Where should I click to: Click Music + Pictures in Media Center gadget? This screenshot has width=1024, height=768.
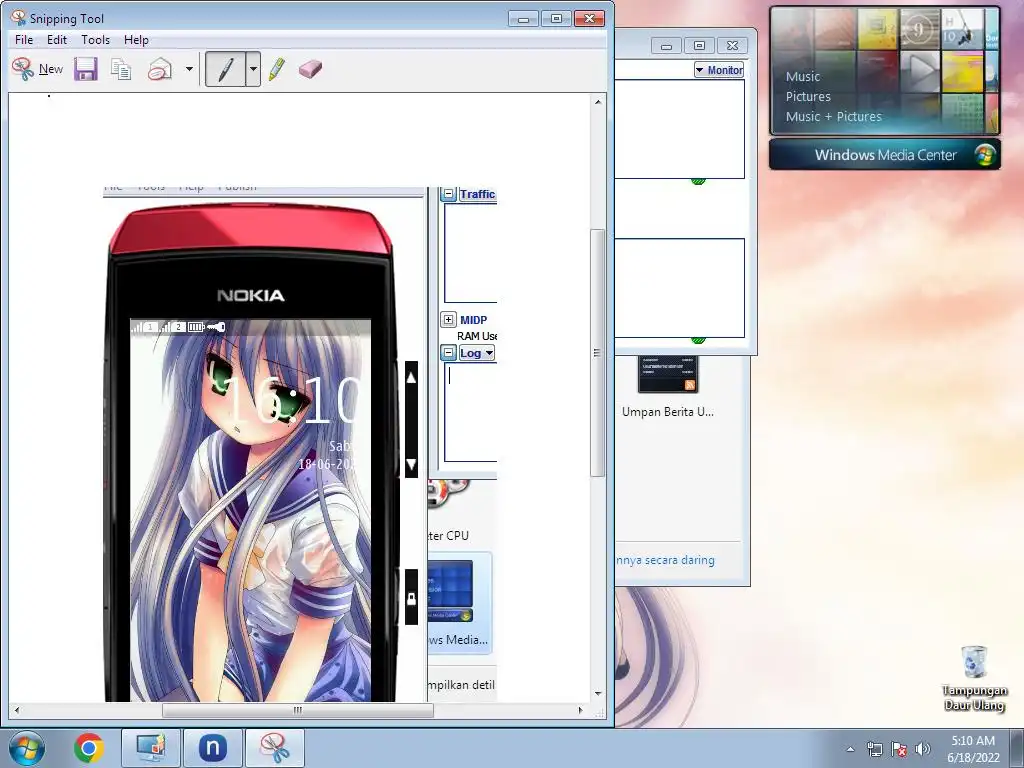(x=833, y=117)
